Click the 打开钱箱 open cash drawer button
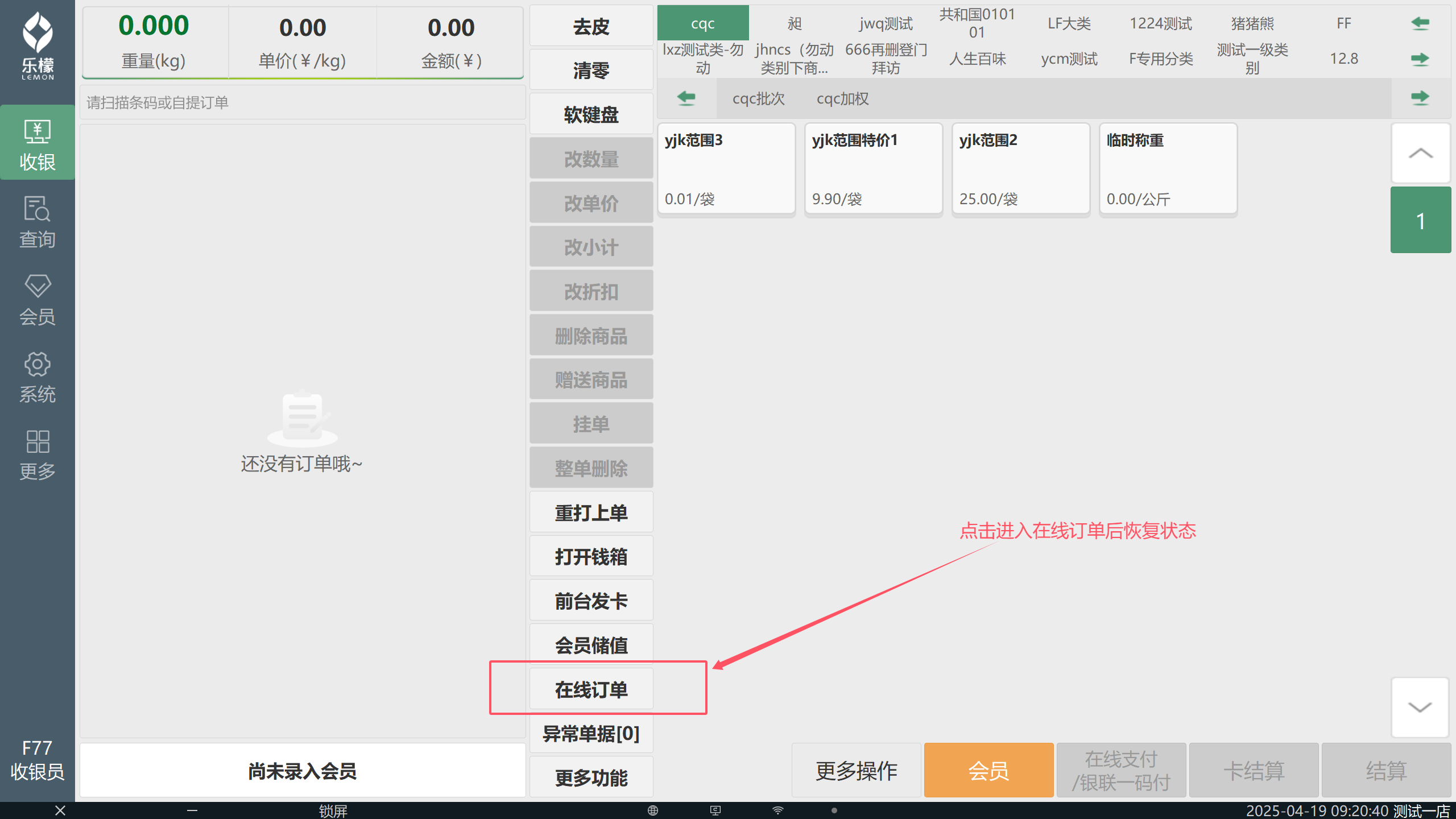The width and height of the screenshot is (1456, 819). 591,556
